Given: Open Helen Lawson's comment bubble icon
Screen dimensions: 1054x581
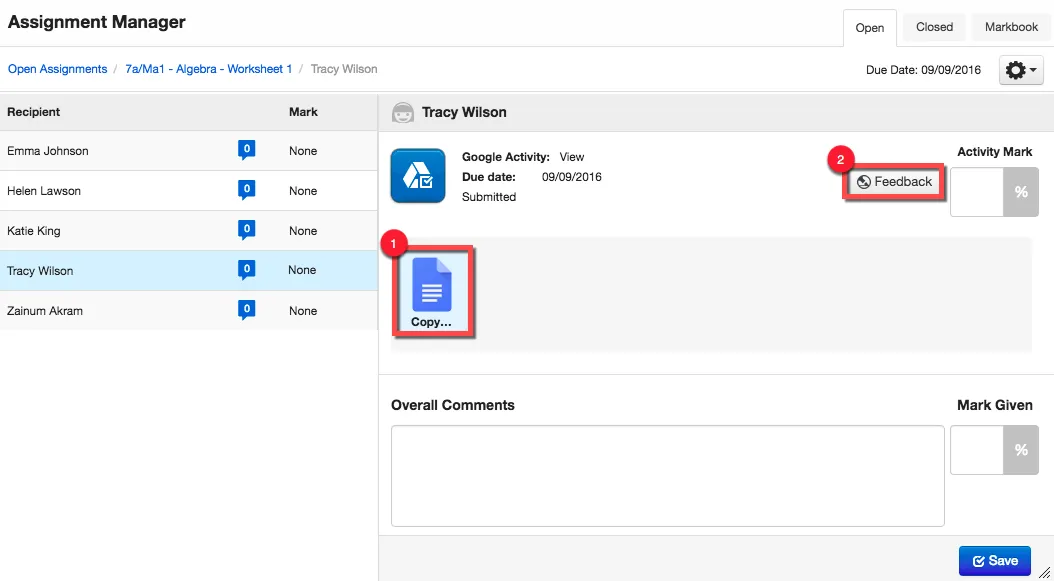Looking at the screenshot, I should pyautogui.click(x=247, y=190).
